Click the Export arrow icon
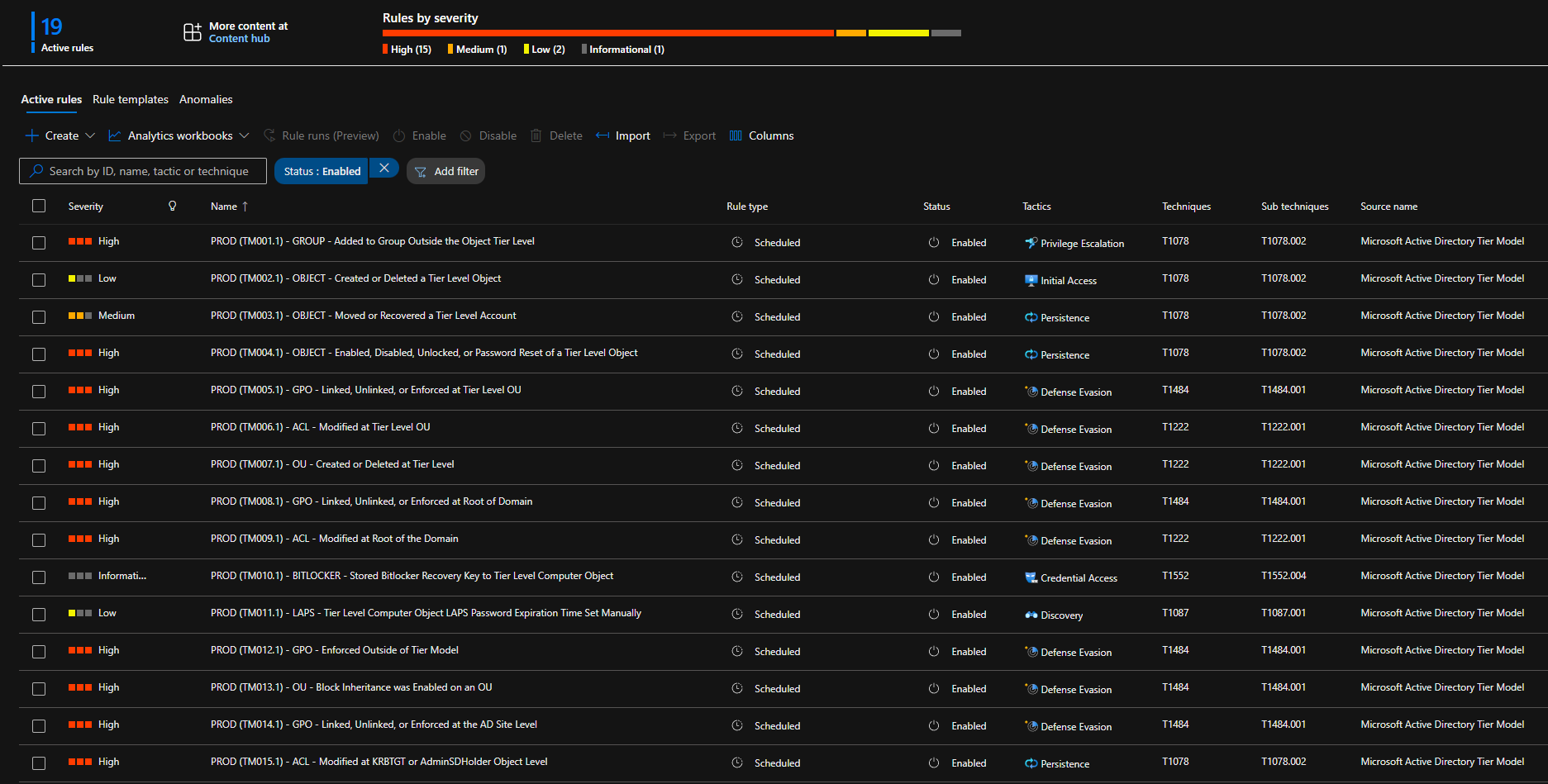 click(x=670, y=135)
